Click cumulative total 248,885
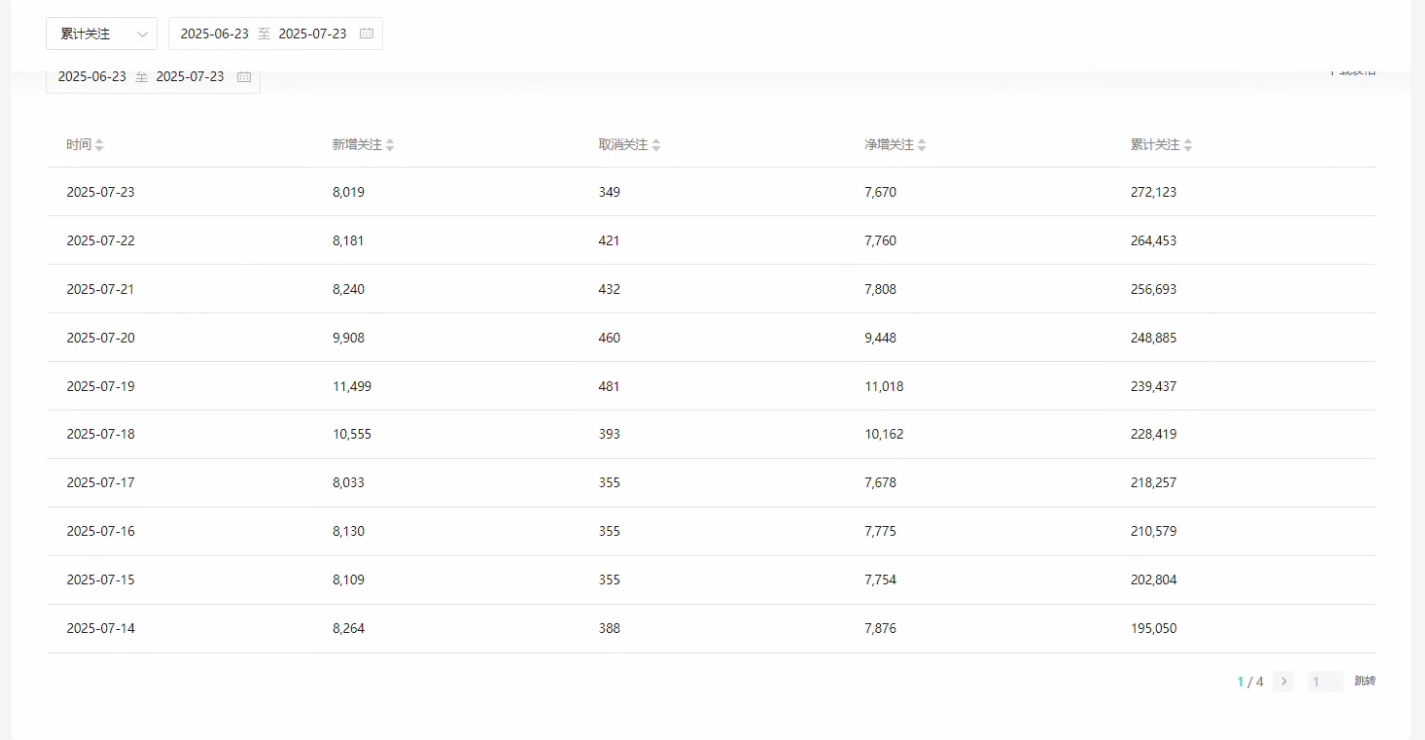This screenshot has height=740, width=1425. coord(1153,338)
